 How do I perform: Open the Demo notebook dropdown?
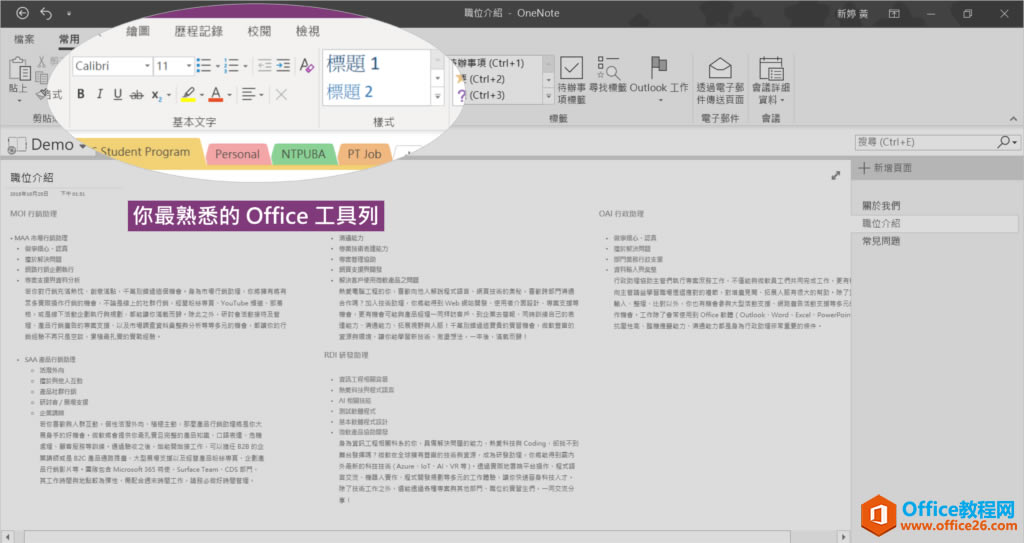[x=82, y=146]
